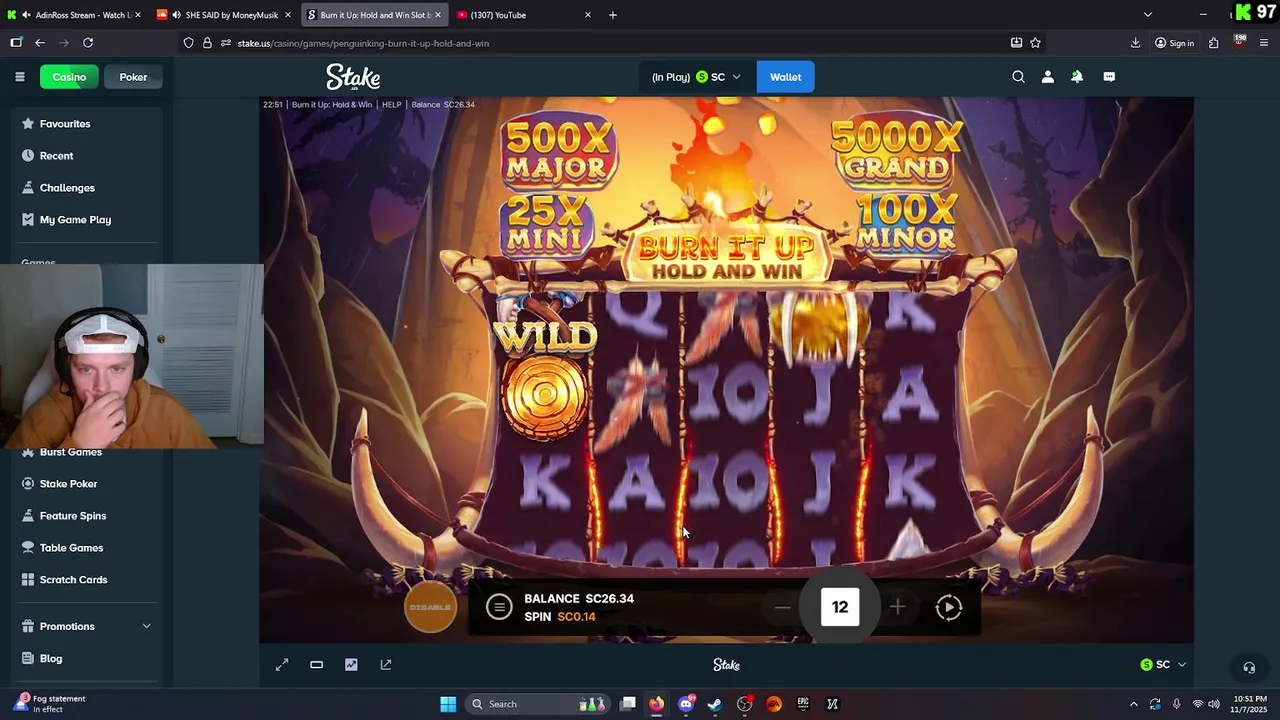Viewport: 1280px width, 720px height.
Task: Open browser extensions puzzle icon
Action: pyautogui.click(x=1213, y=43)
